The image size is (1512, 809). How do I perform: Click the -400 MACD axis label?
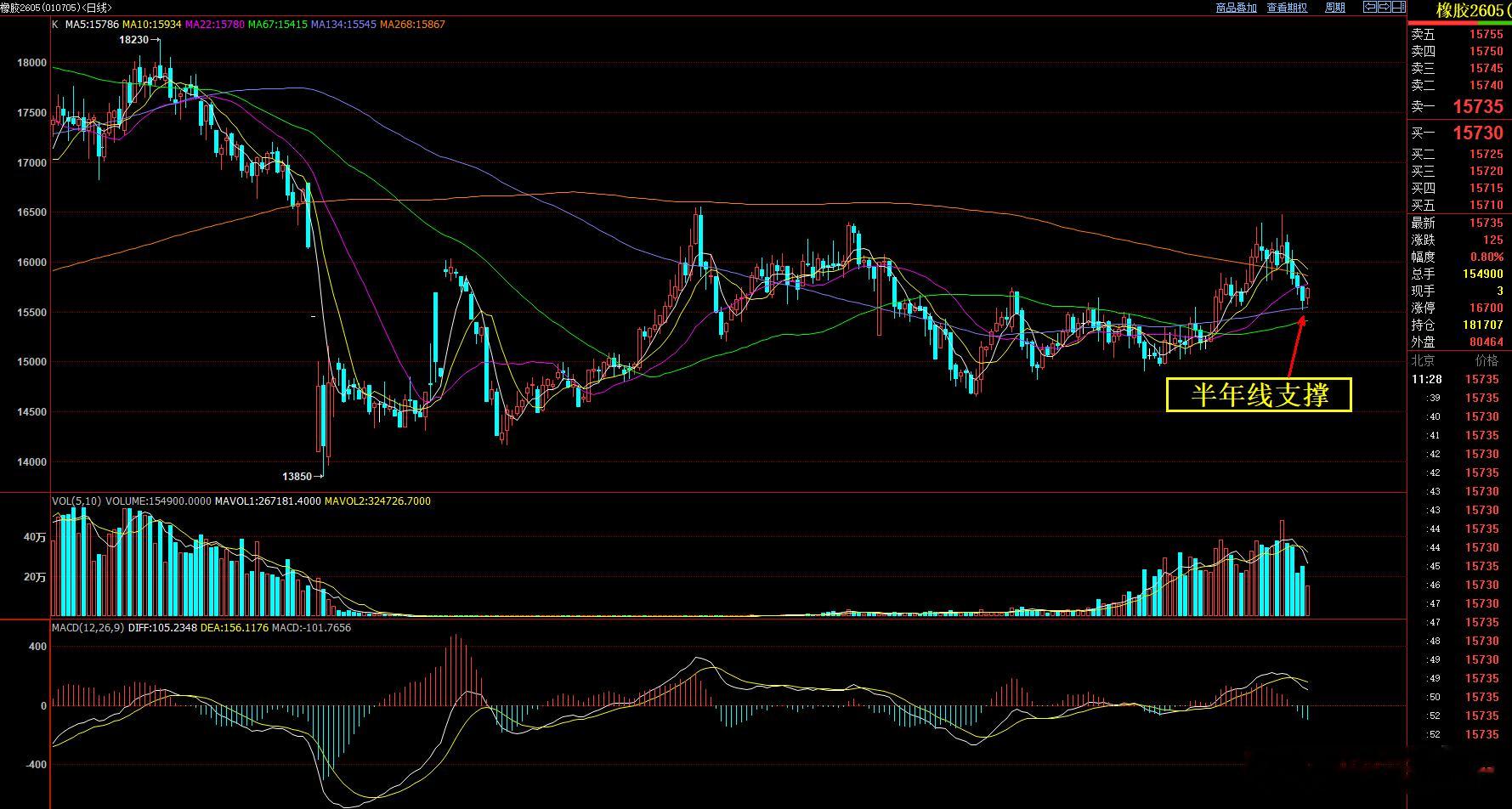[35, 765]
